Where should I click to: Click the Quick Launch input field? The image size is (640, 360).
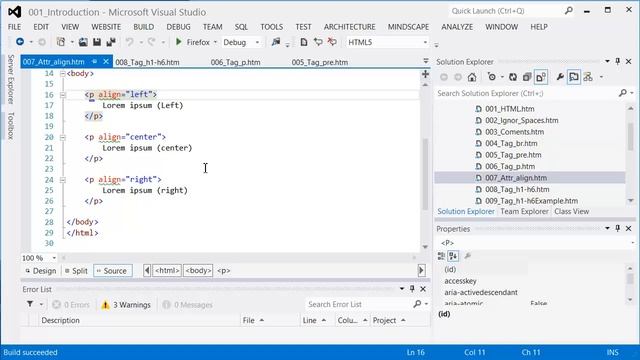506,11
